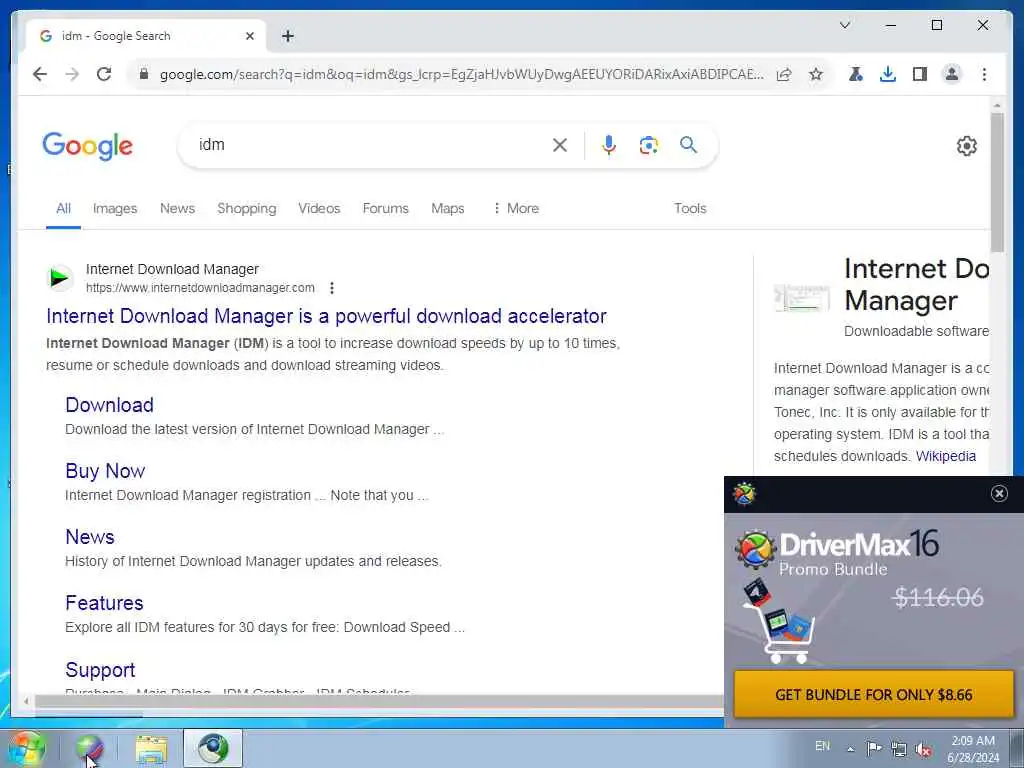Click the taskbar clock 2:09 AM
This screenshot has width=1024, height=768.
(973, 749)
